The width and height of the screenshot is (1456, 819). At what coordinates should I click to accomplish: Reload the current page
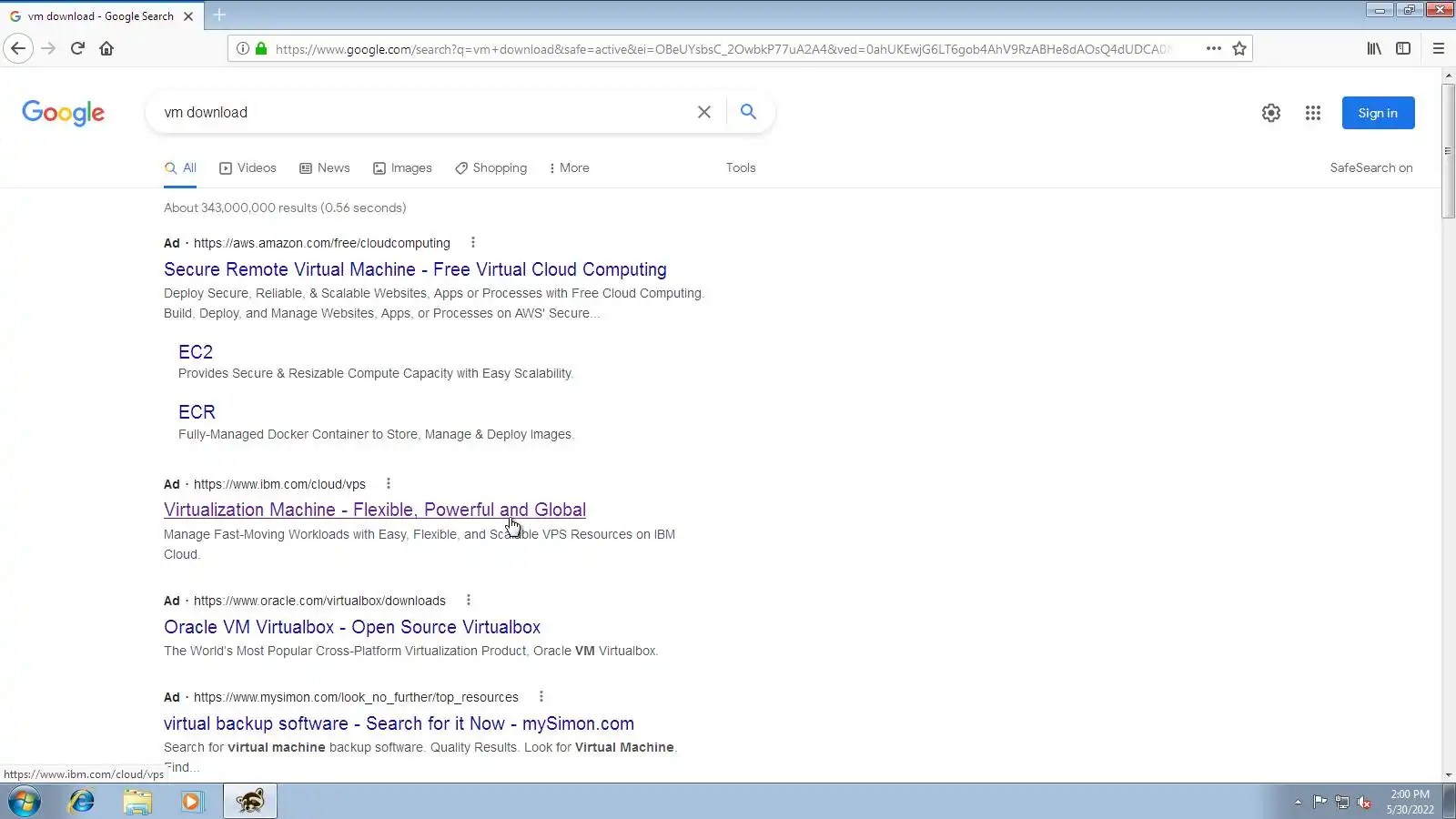click(77, 48)
